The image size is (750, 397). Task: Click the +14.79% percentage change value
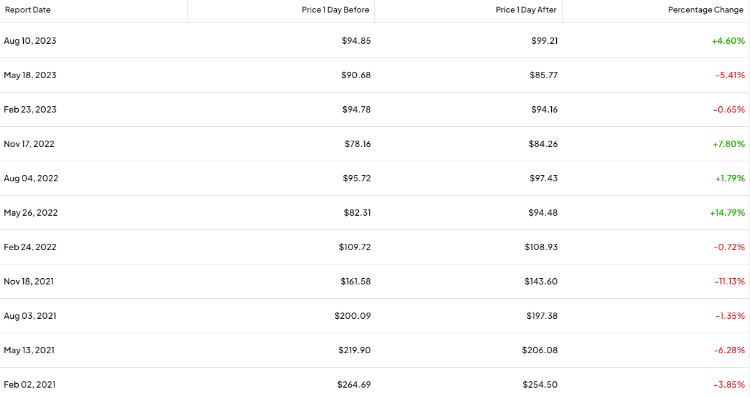727,213
